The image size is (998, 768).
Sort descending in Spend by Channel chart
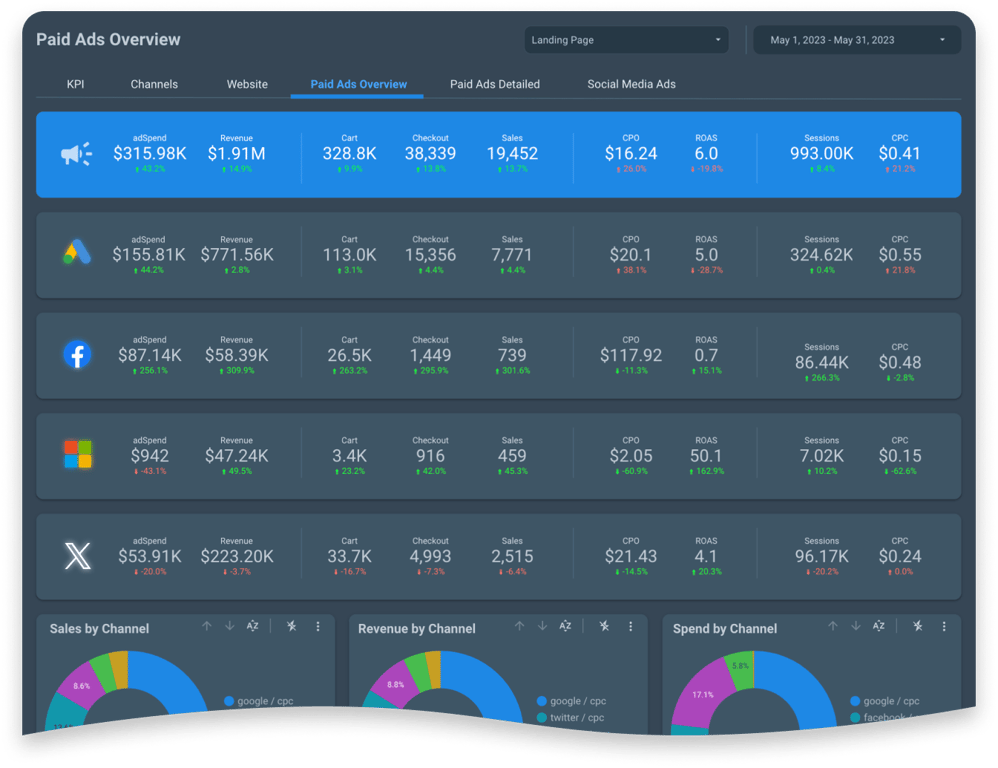click(855, 626)
